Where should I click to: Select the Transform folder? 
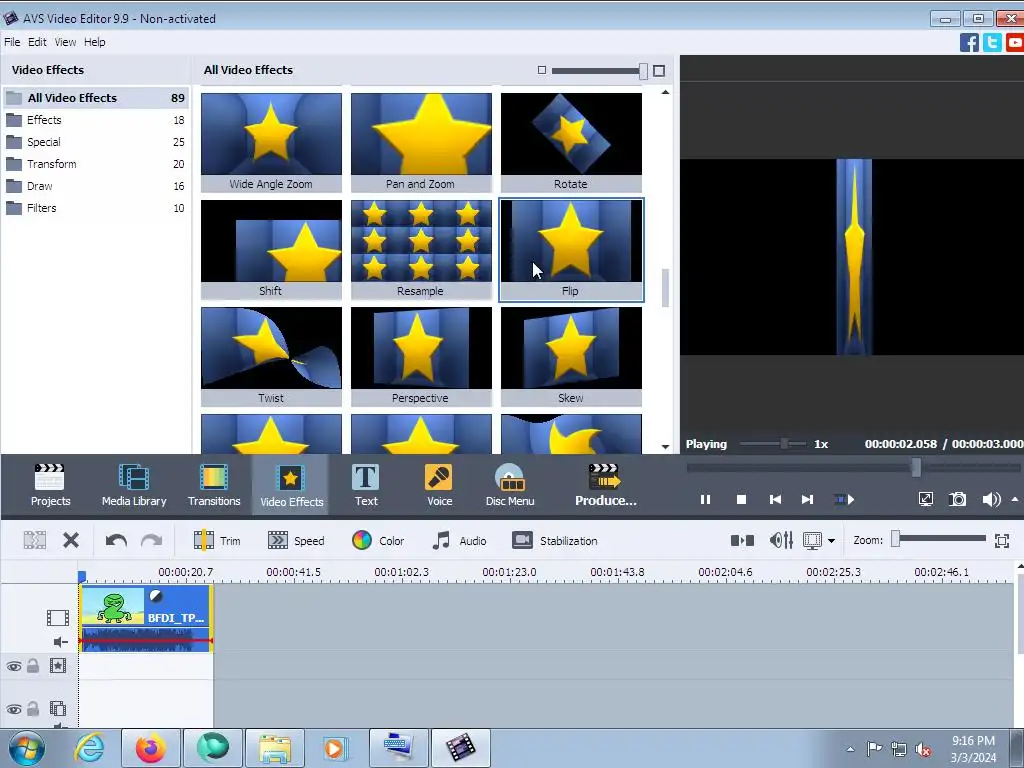pos(96,164)
